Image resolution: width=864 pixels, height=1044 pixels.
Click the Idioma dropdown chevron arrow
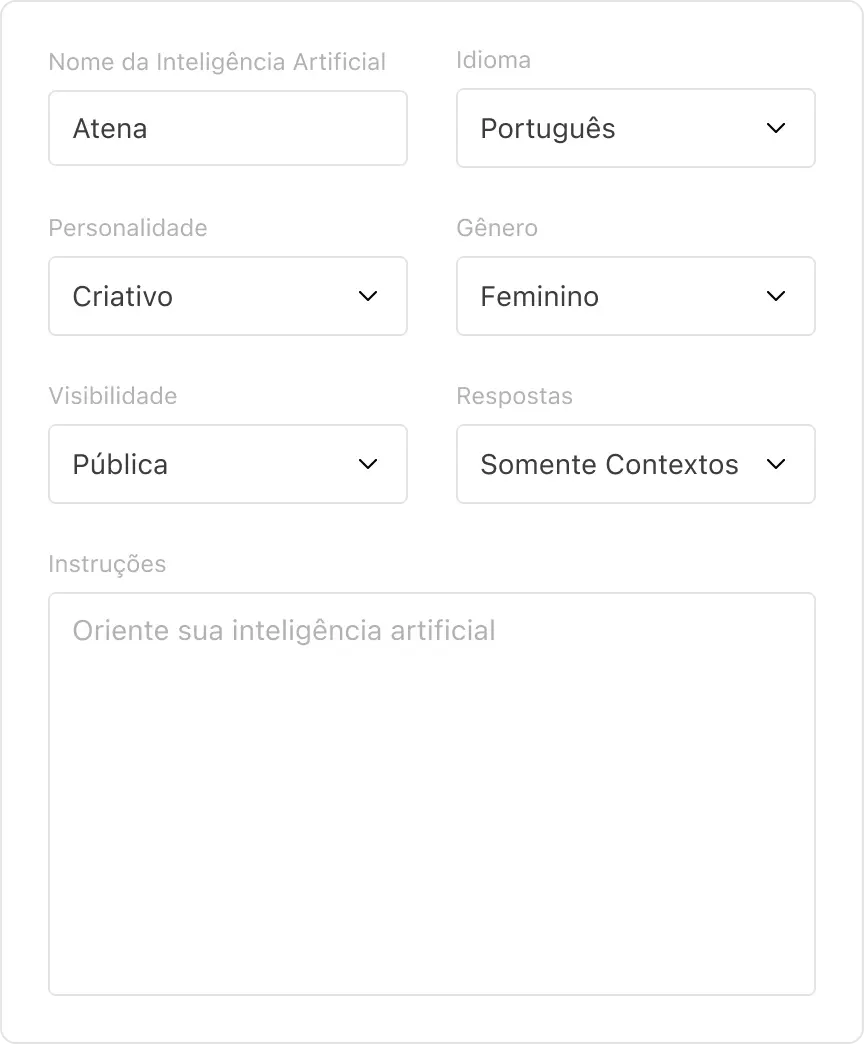point(776,128)
